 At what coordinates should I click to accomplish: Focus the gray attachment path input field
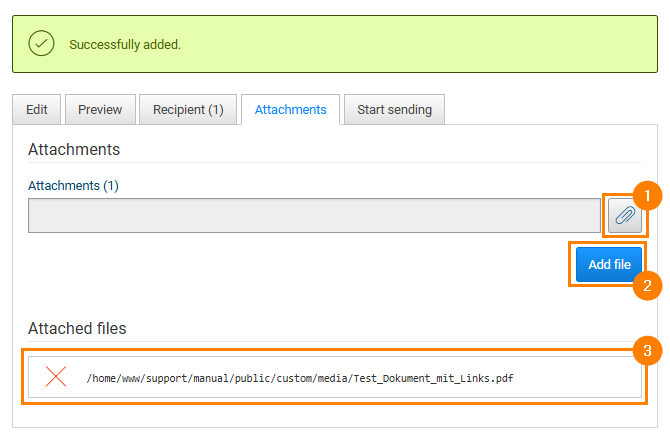314,215
